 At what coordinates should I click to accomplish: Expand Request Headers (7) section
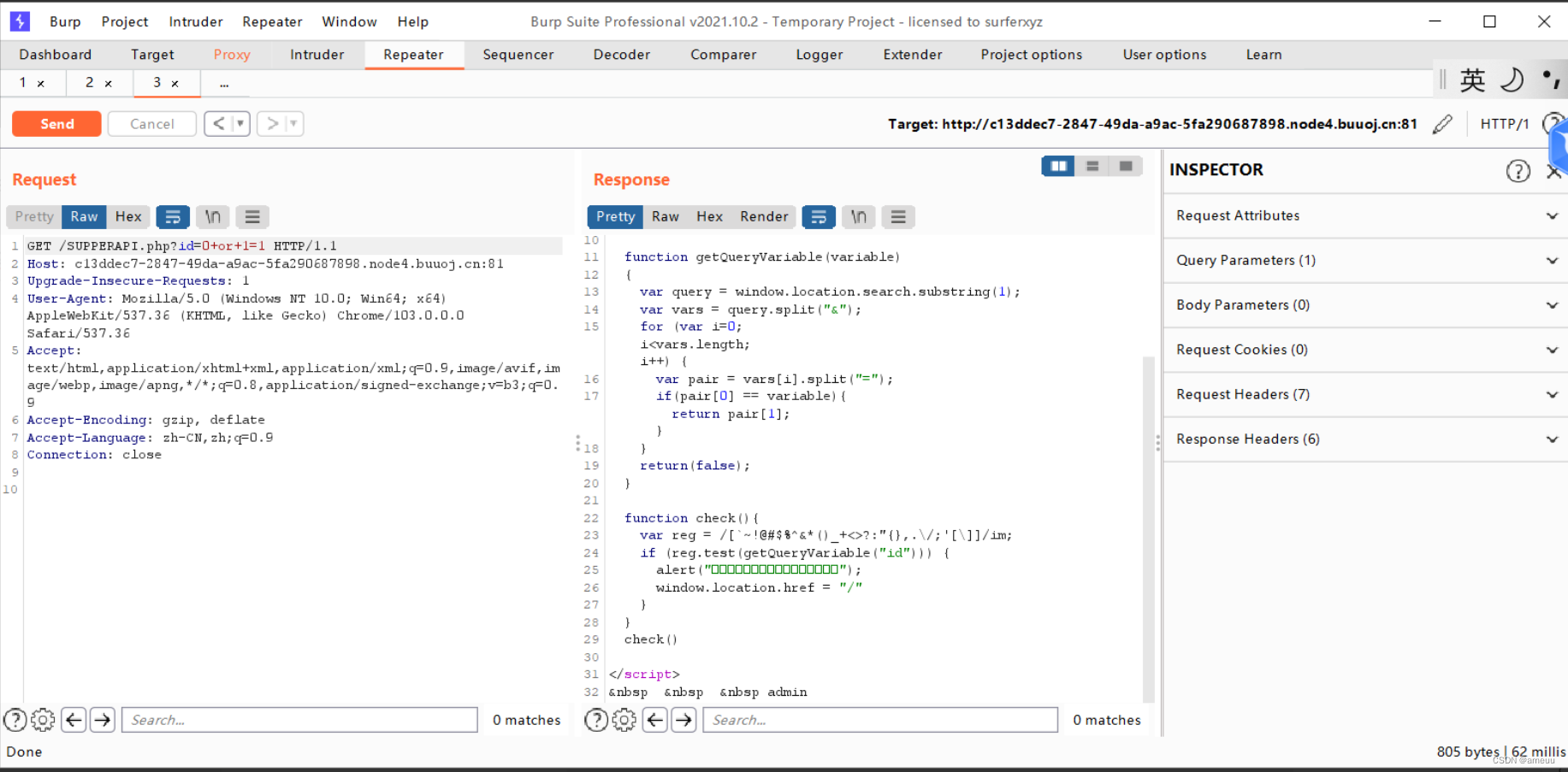1365,394
